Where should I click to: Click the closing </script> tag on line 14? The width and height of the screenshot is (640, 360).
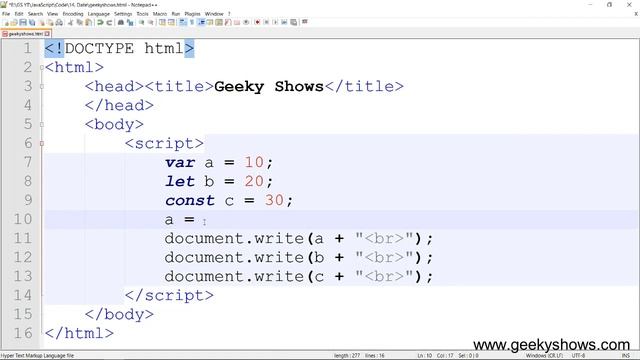[169, 296]
